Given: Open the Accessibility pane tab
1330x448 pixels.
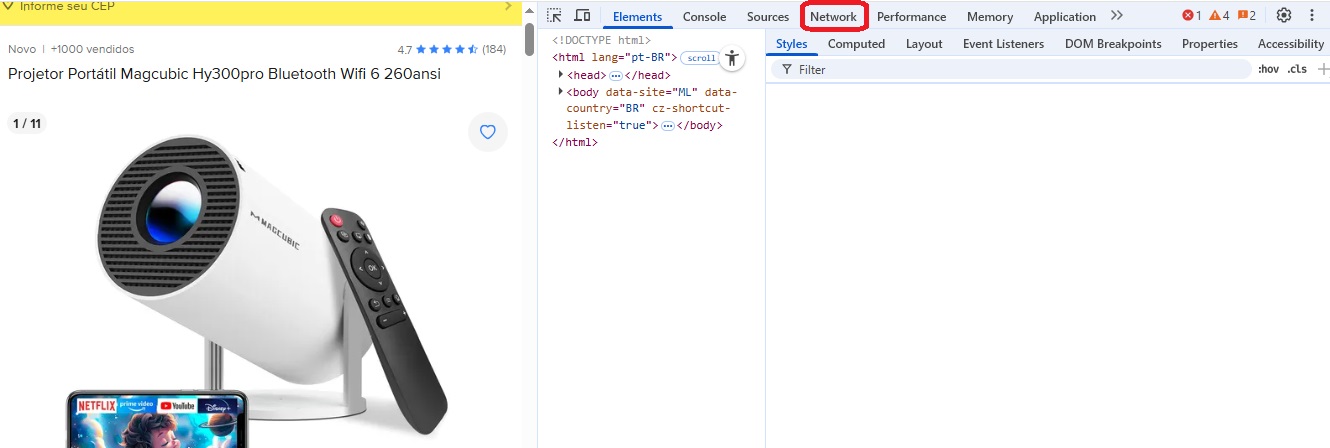Looking at the screenshot, I should click(1290, 44).
